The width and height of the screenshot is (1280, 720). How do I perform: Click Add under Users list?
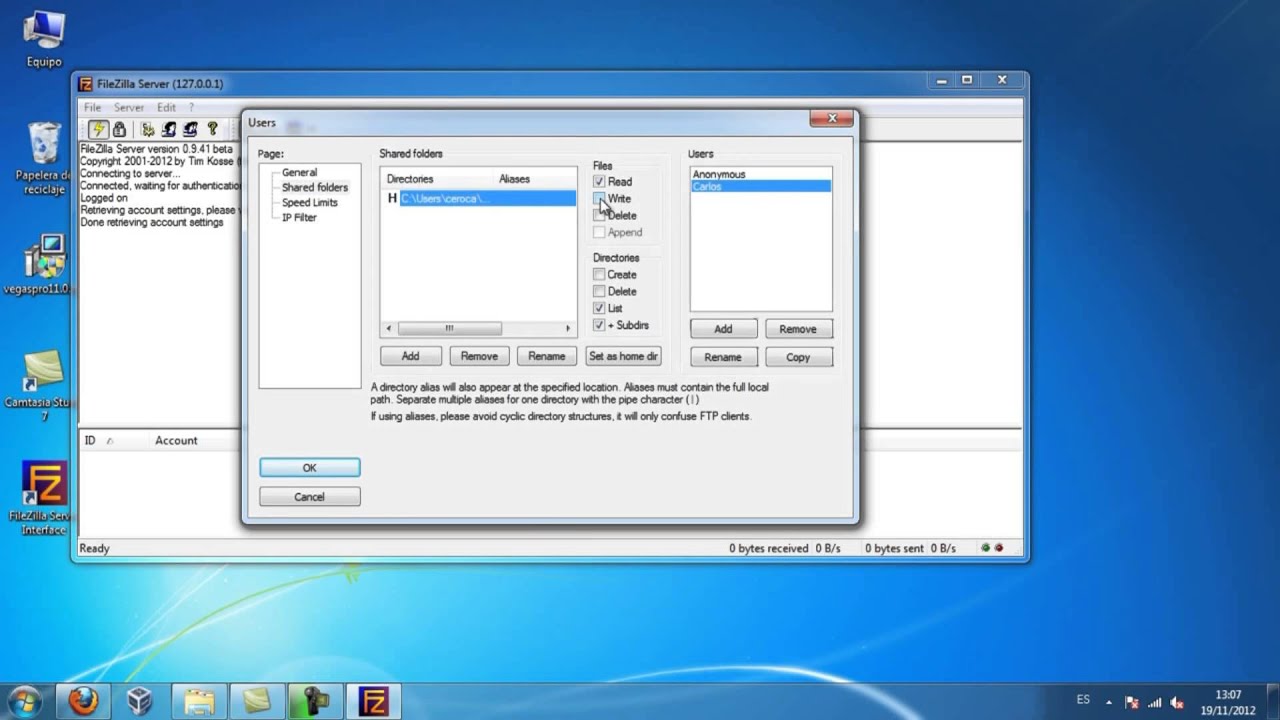click(723, 329)
